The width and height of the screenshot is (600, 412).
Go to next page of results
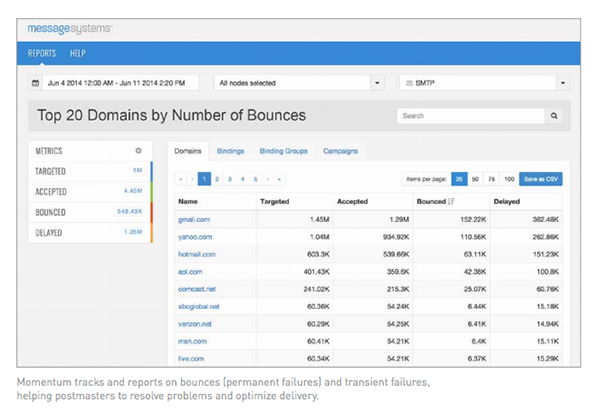coord(268,179)
